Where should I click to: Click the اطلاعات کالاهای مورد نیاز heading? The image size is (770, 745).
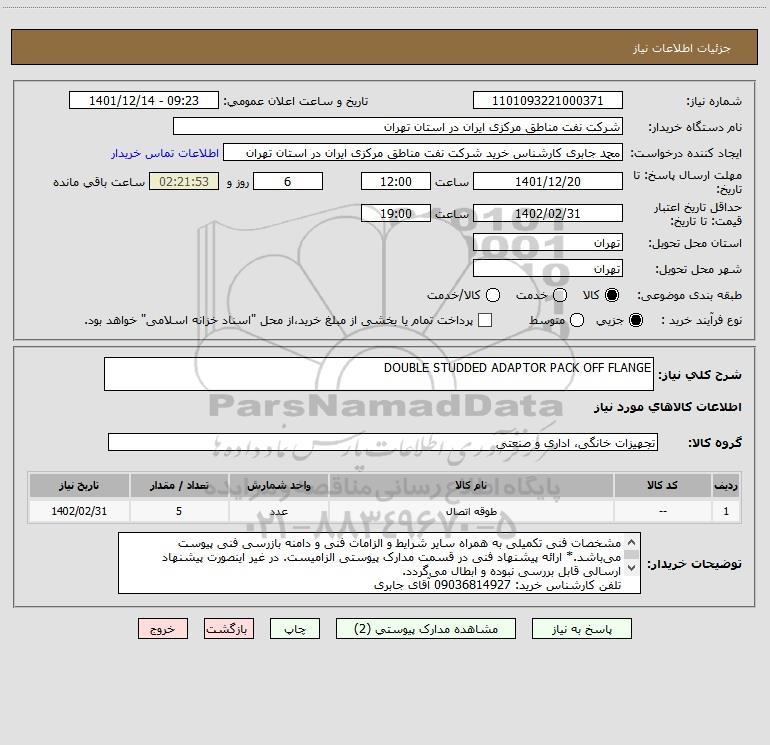click(x=667, y=407)
